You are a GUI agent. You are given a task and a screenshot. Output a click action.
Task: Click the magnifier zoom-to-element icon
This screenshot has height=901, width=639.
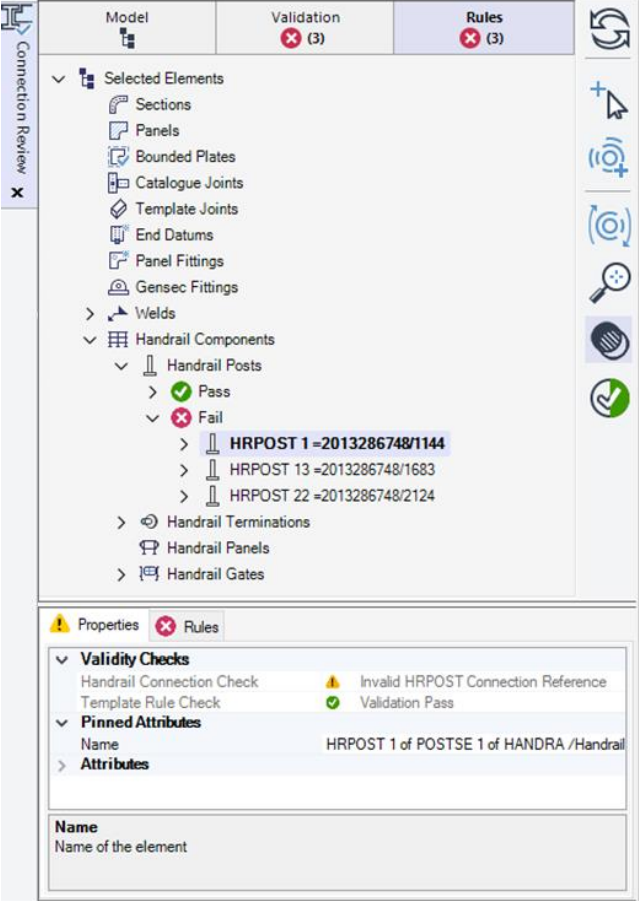(x=608, y=284)
